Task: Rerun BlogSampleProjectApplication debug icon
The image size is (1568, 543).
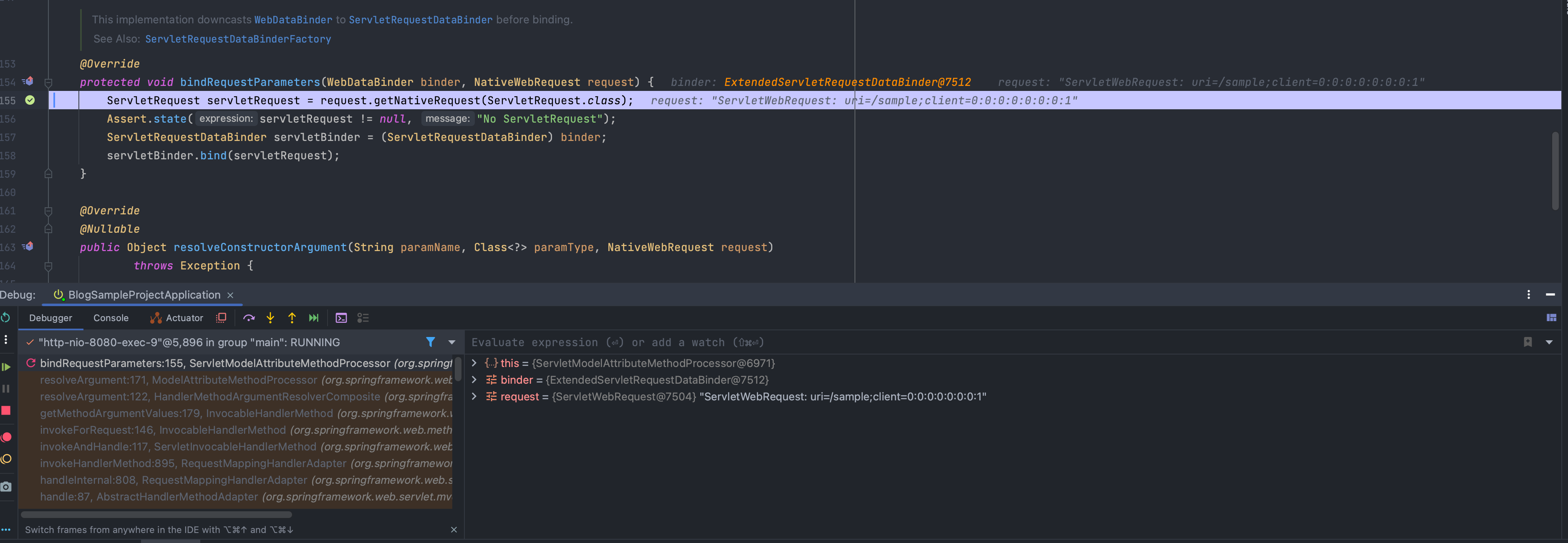Action: click(5, 318)
